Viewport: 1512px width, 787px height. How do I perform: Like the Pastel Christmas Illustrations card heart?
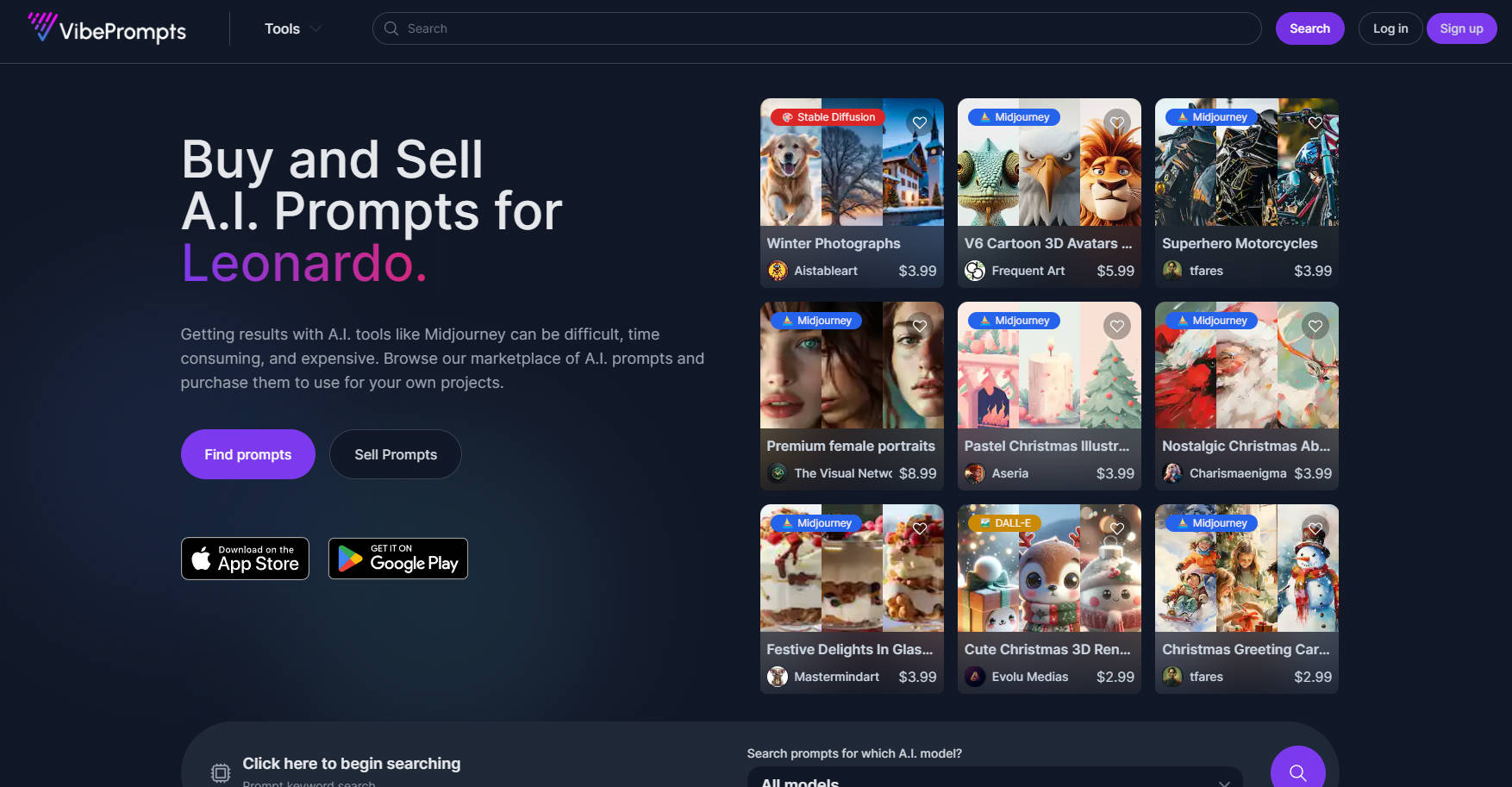(x=1117, y=326)
